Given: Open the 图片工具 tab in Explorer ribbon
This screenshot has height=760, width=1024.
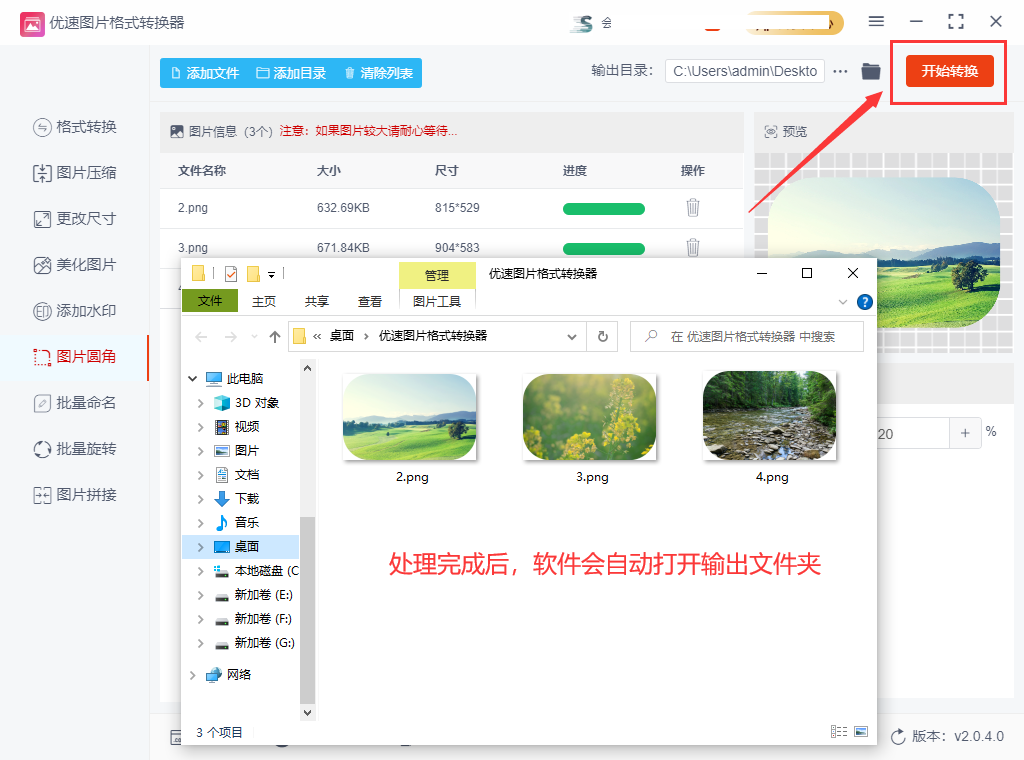Looking at the screenshot, I should (x=437, y=302).
